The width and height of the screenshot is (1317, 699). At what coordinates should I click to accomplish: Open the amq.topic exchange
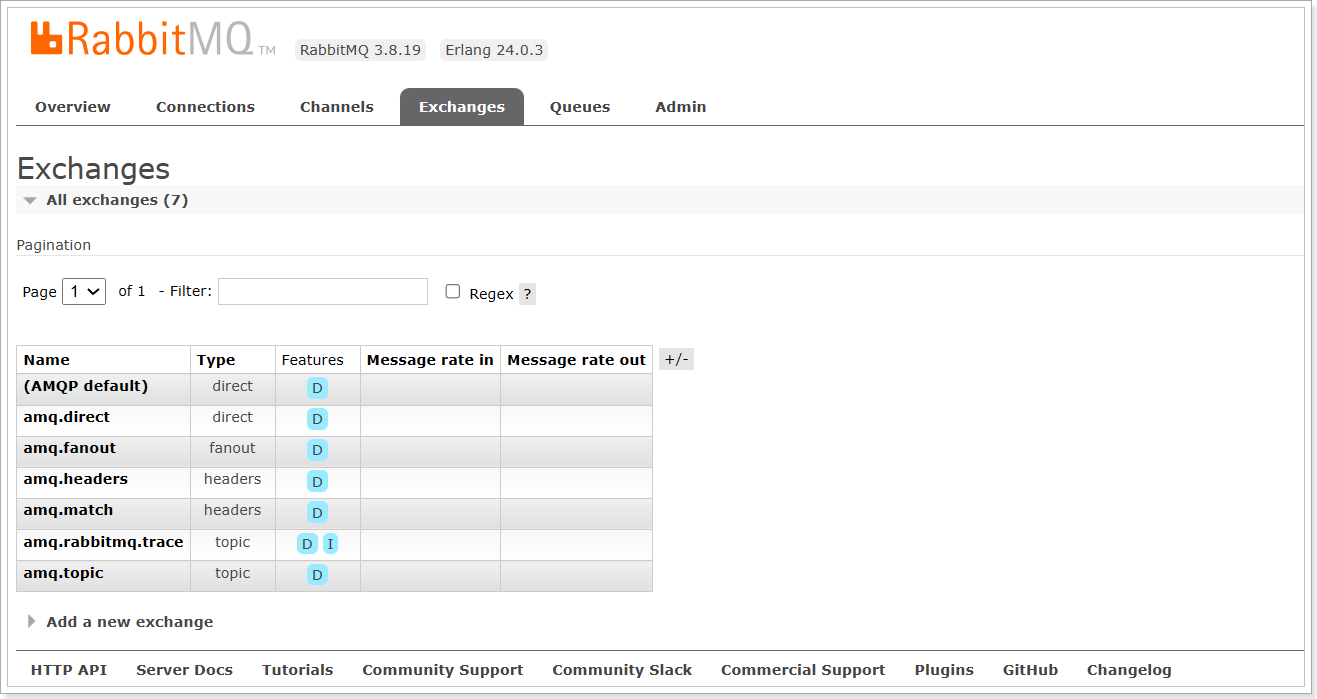(64, 573)
